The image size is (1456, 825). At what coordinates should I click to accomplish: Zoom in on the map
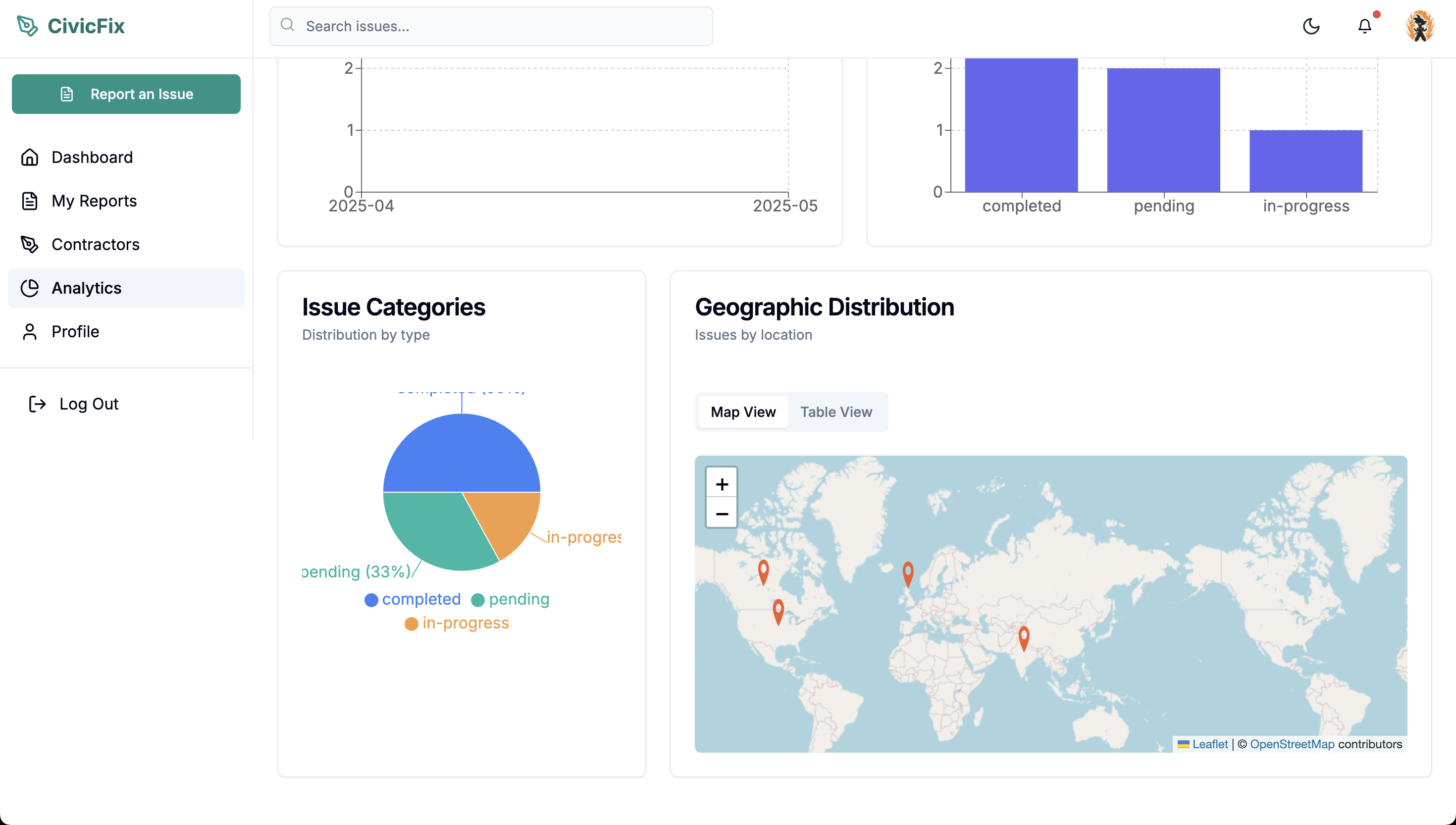click(x=721, y=484)
